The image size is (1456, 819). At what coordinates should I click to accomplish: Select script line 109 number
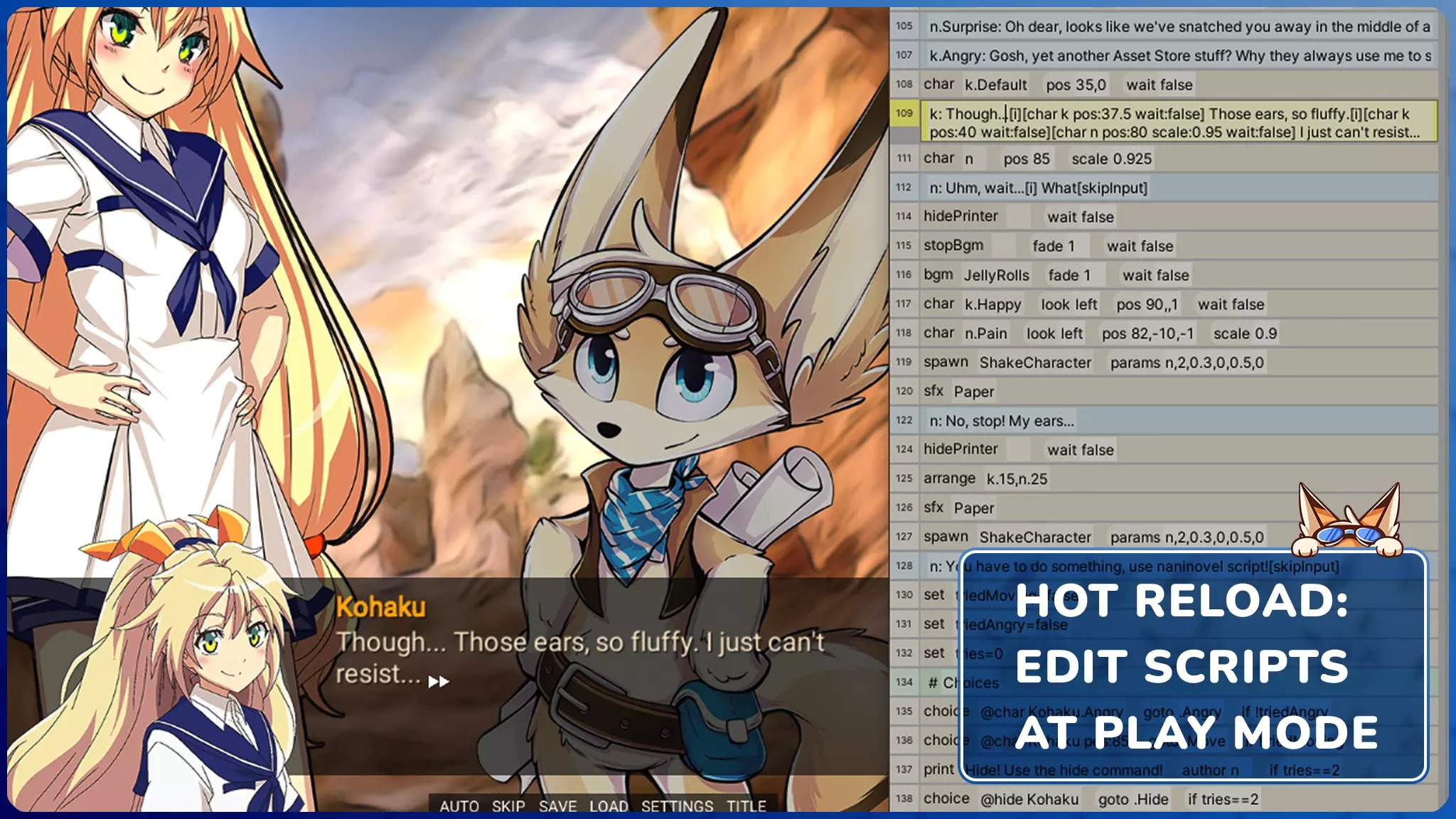(904, 113)
